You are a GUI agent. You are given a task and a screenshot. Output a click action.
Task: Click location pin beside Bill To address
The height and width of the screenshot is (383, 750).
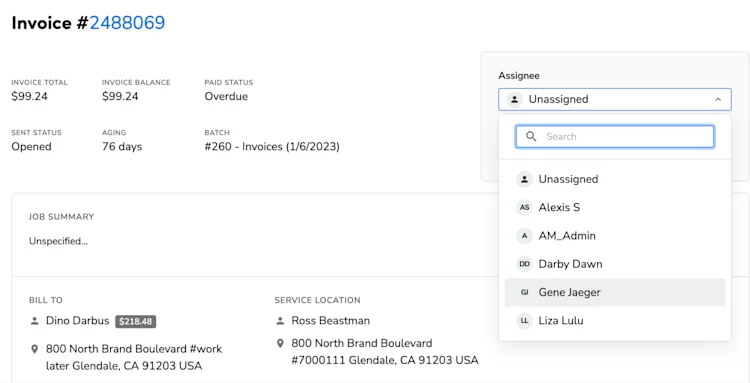coord(34,350)
